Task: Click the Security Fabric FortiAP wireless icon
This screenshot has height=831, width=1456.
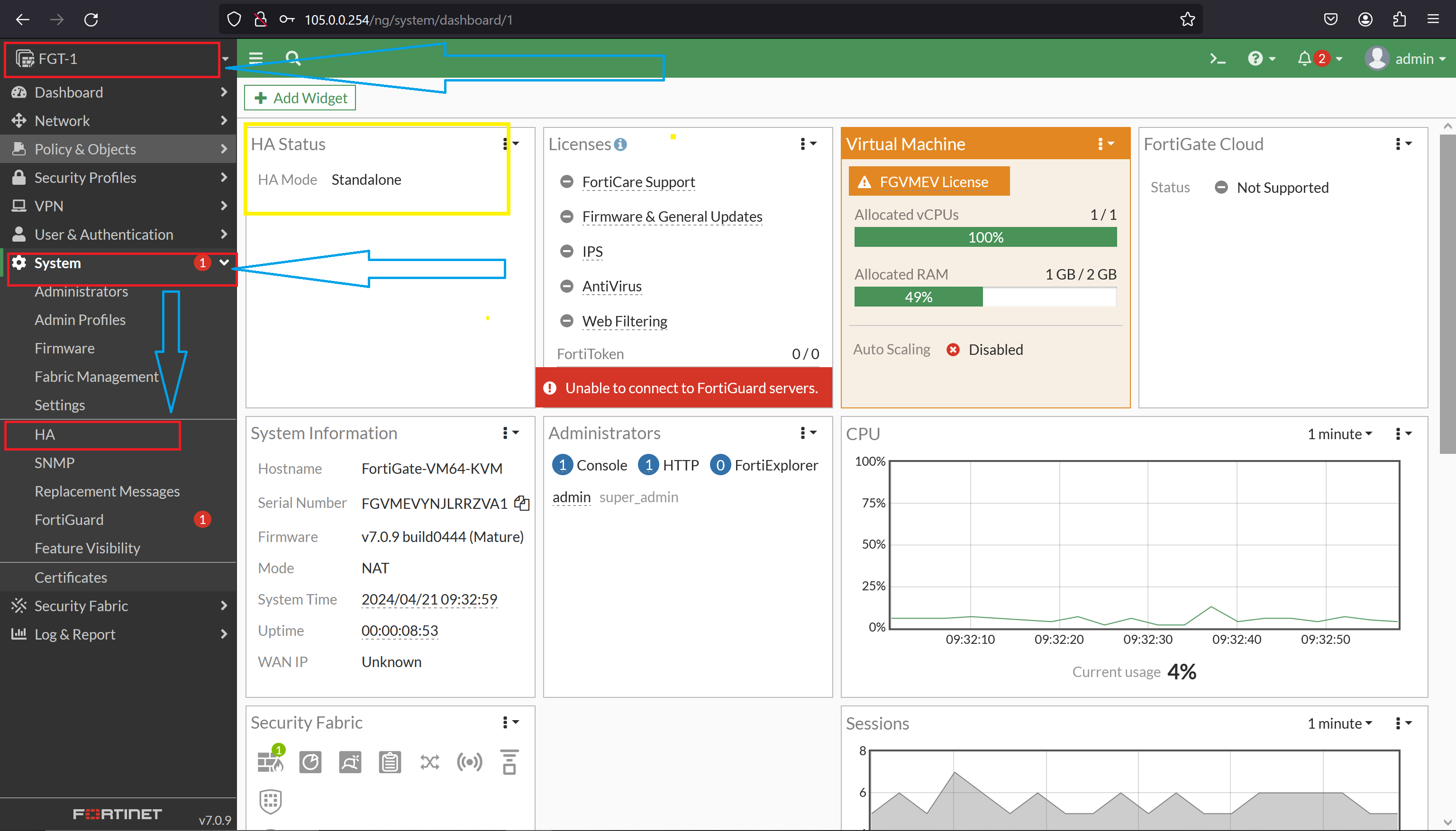Action: click(x=469, y=762)
